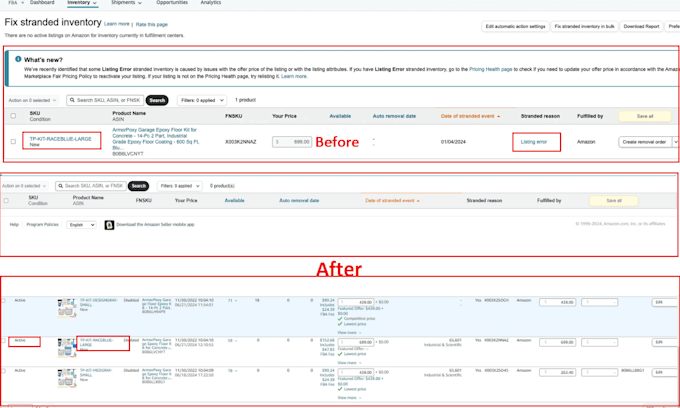Go to the FBA breadcrumb
This screenshot has height=408, width=680.
coord(13,3)
